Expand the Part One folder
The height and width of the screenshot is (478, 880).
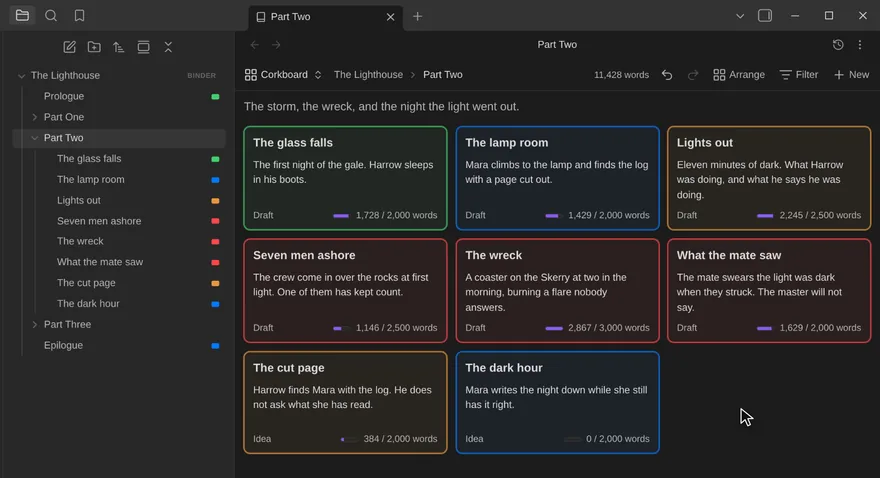click(35, 117)
